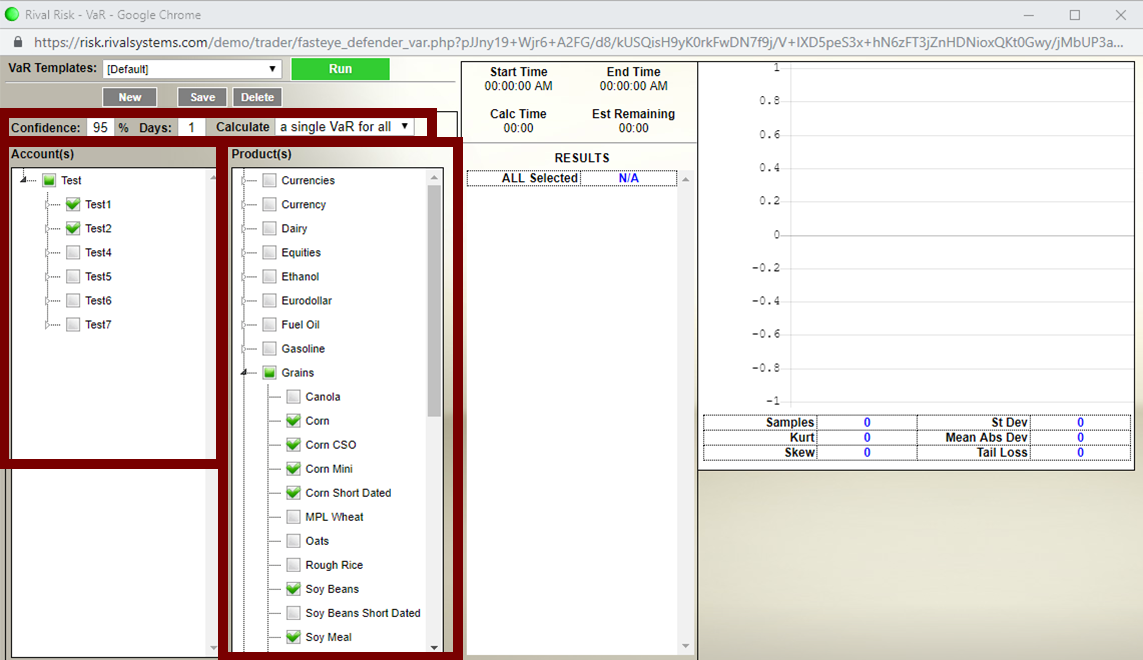Collapse the Grains product tree node
The image size is (1143, 660).
point(245,373)
